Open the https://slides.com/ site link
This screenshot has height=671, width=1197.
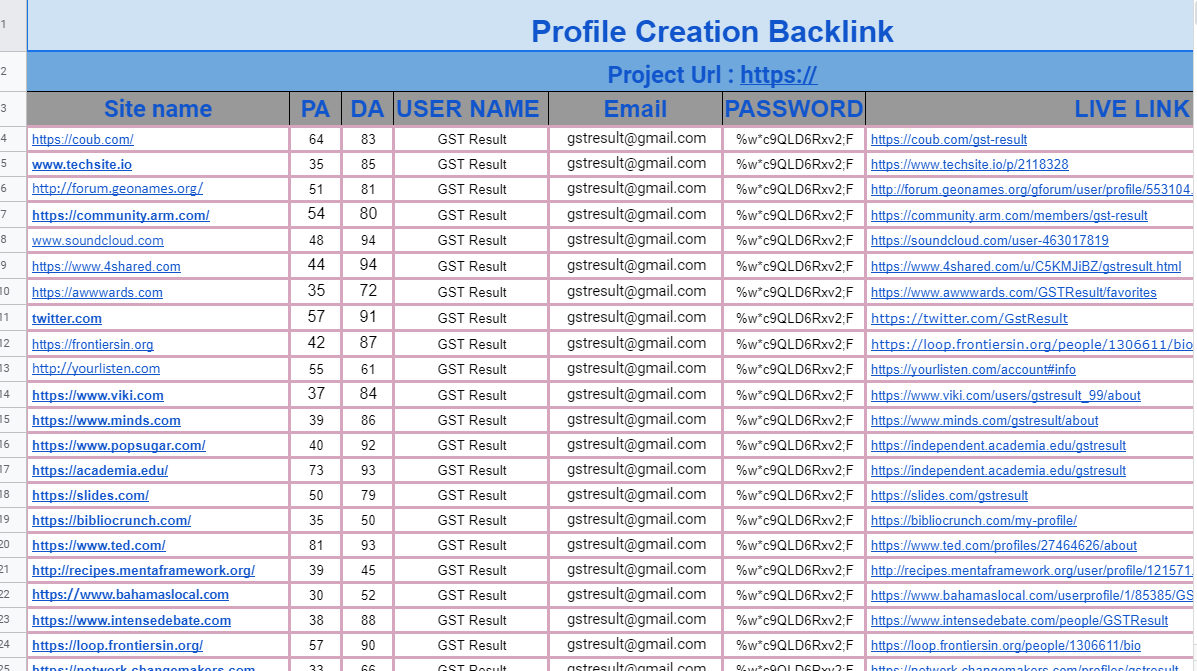(89, 494)
